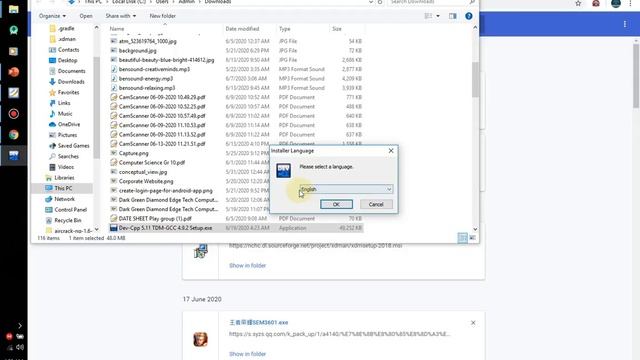Open PowerPoint from taskbar
This screenshot has height=360, width=640.
(x=13, y=72)
